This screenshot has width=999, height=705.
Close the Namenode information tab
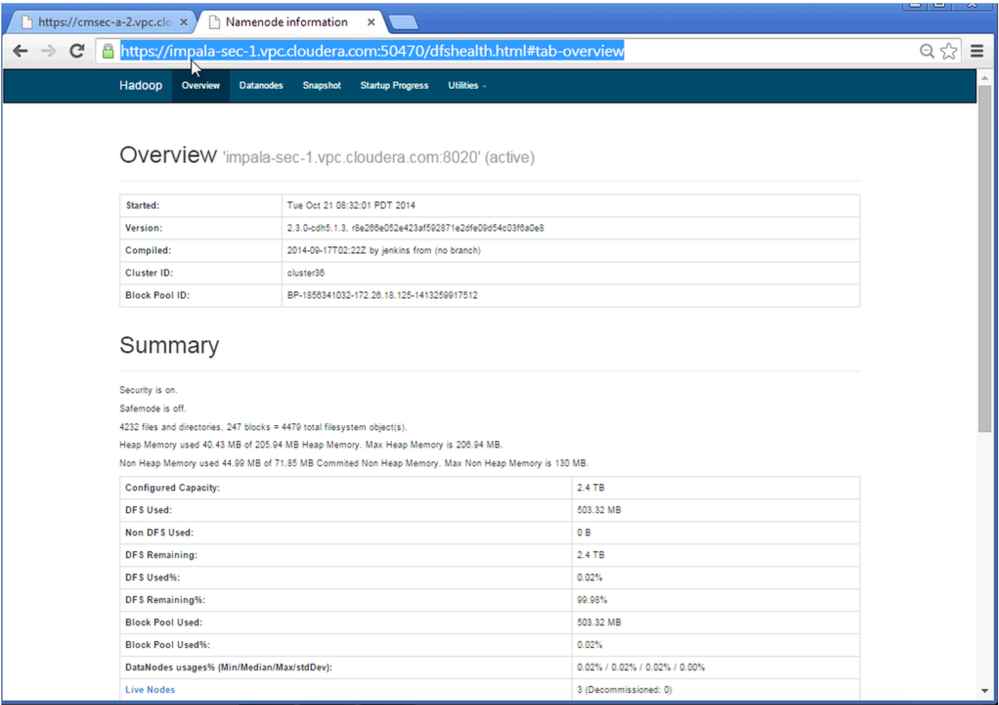(x=371, y=22)
